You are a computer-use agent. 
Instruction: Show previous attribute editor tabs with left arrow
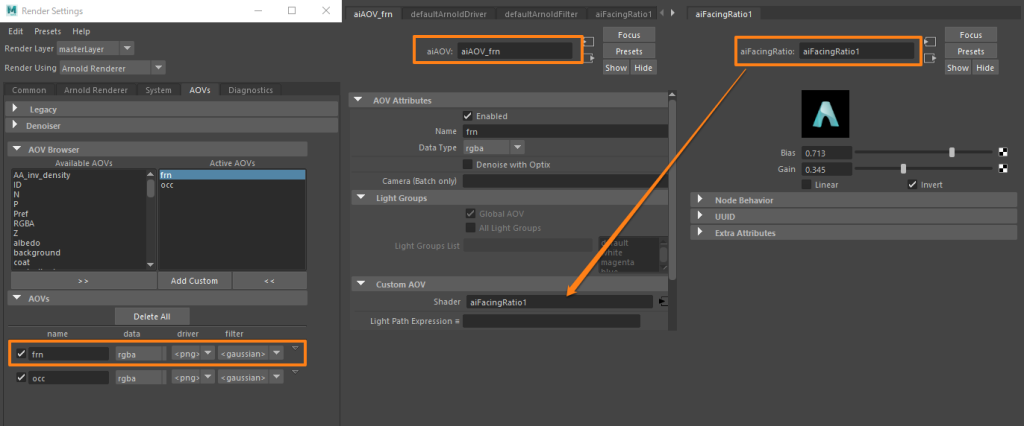click(x=662, y=13)
